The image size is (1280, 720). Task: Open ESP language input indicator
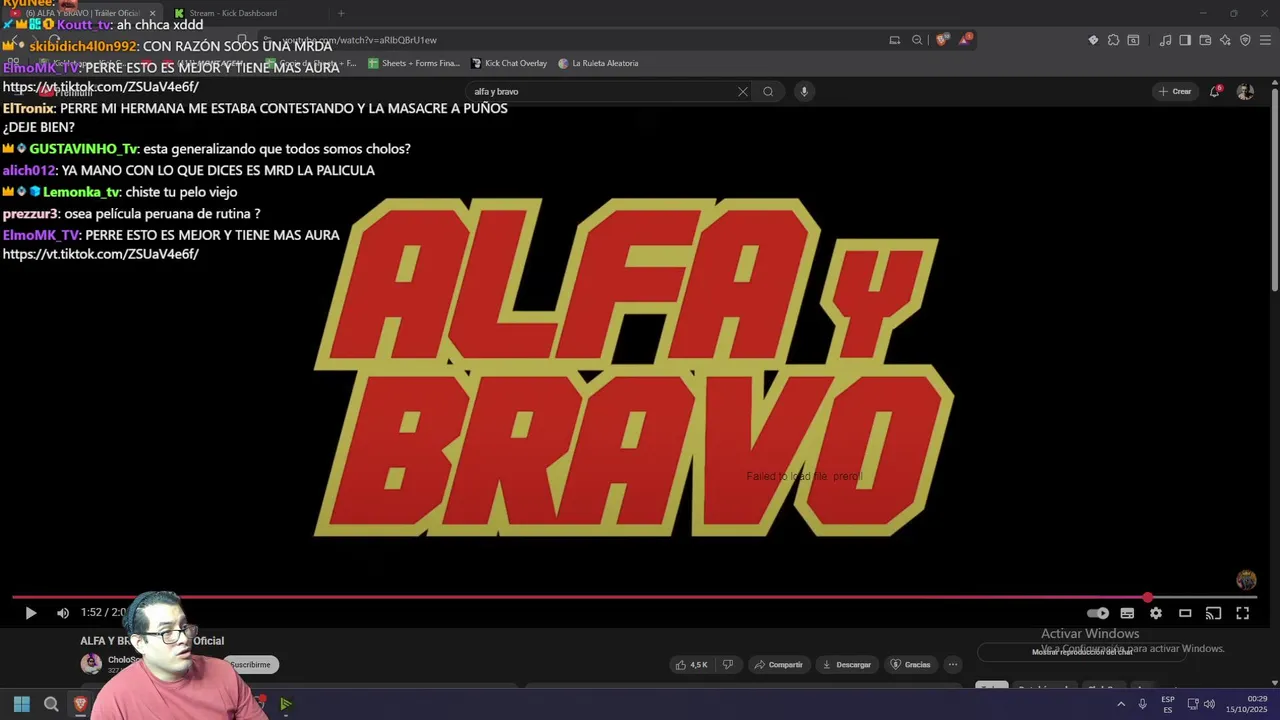point(1168,704)
